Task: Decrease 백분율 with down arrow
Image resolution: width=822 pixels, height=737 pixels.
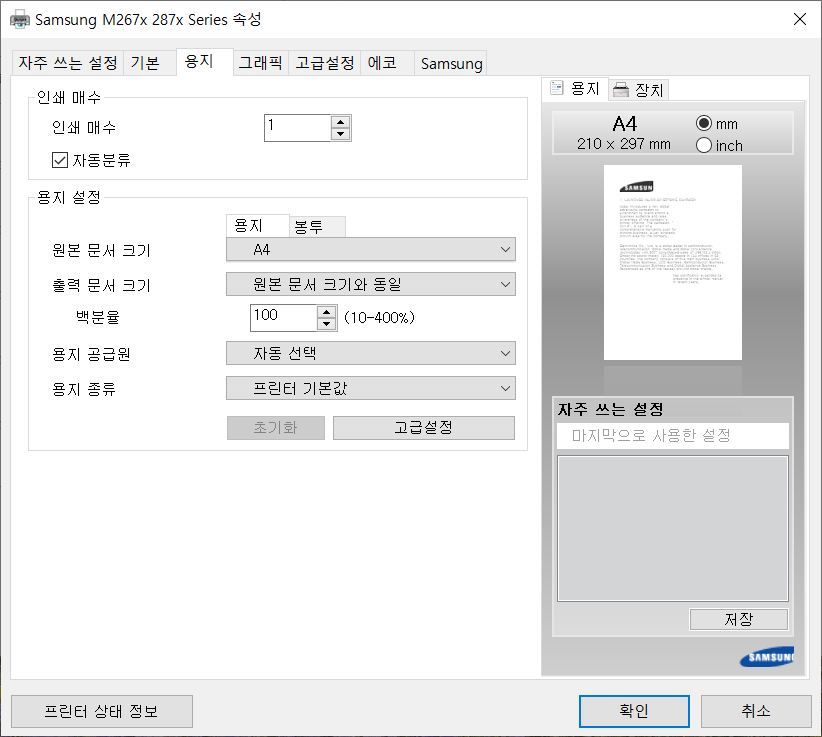Action: pos(327,324)
